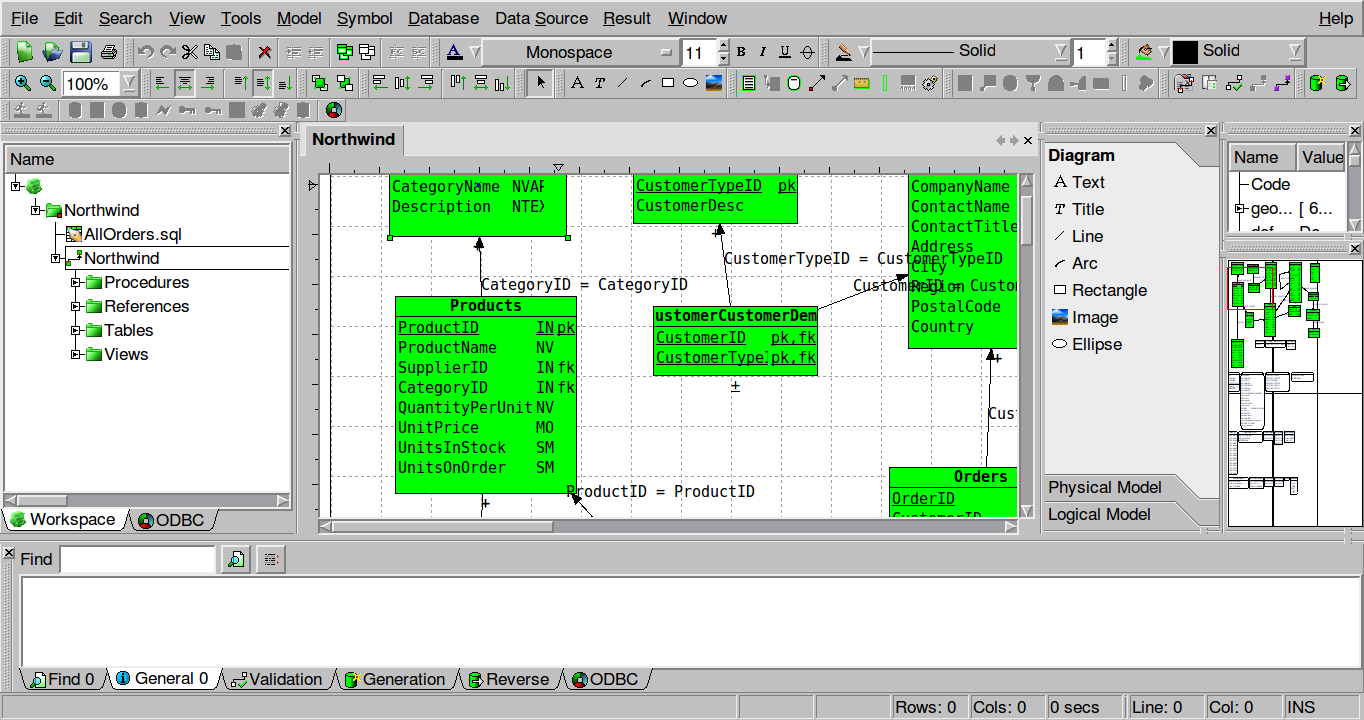The height and width of the screenshot is (720, 1364).
Task: Click the New document toolbar icon
Action: coord(24,52)
